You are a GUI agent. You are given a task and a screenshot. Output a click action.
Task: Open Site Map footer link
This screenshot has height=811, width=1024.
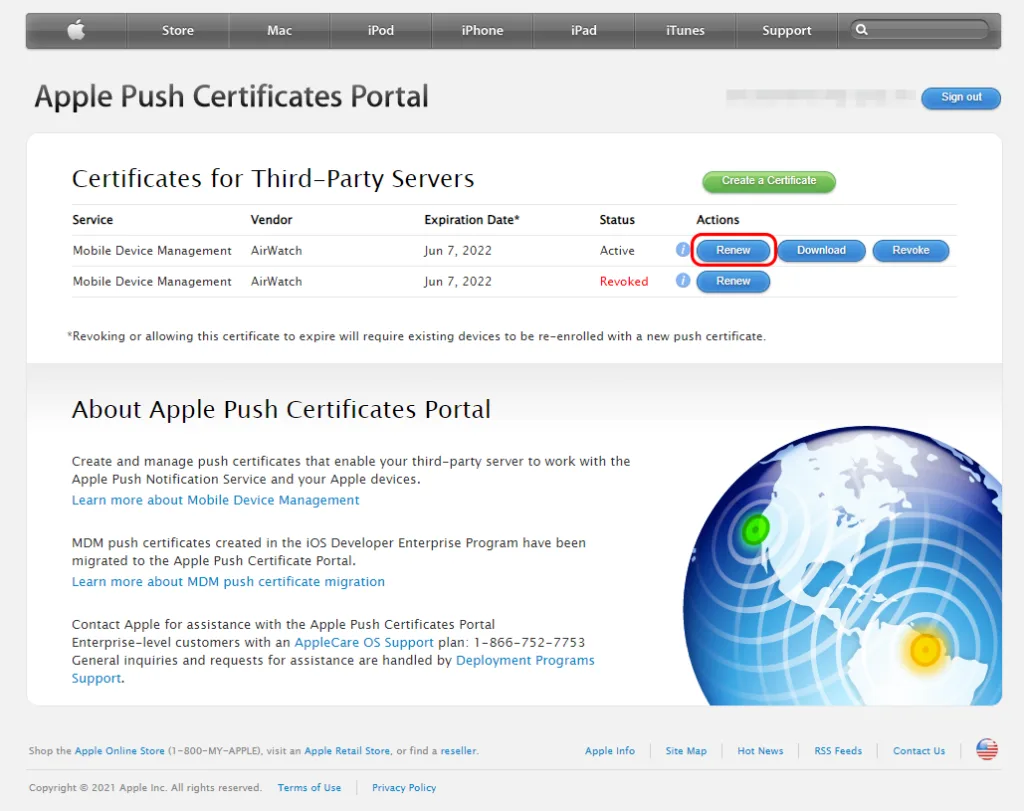[x=686, y=751]
